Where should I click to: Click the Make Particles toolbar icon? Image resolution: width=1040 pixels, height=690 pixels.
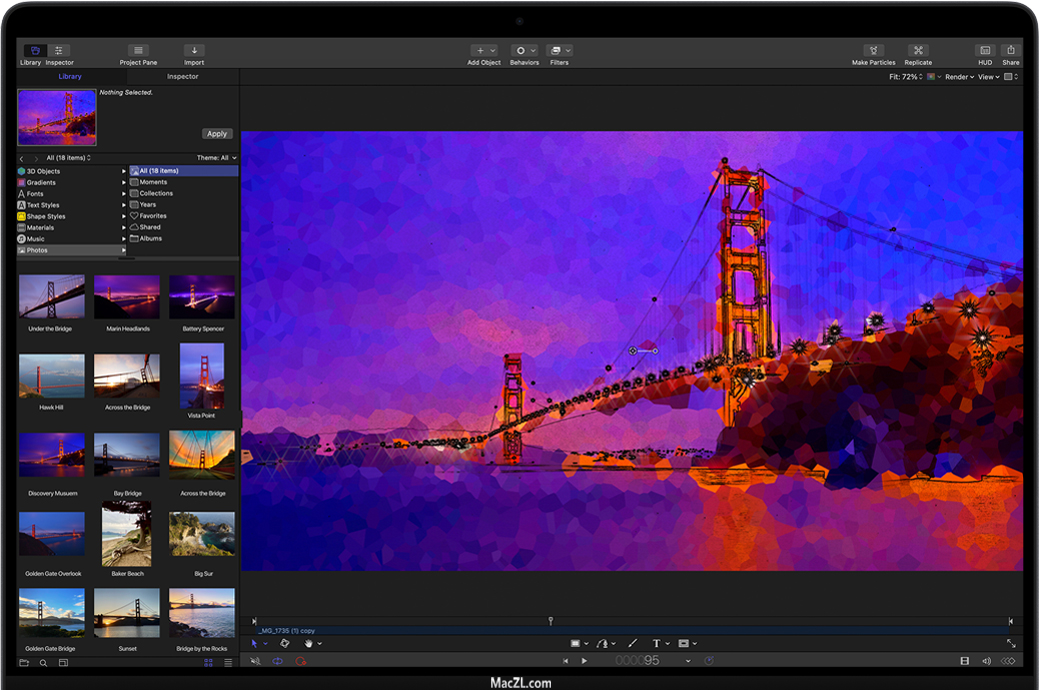click(x=873, y=51)
